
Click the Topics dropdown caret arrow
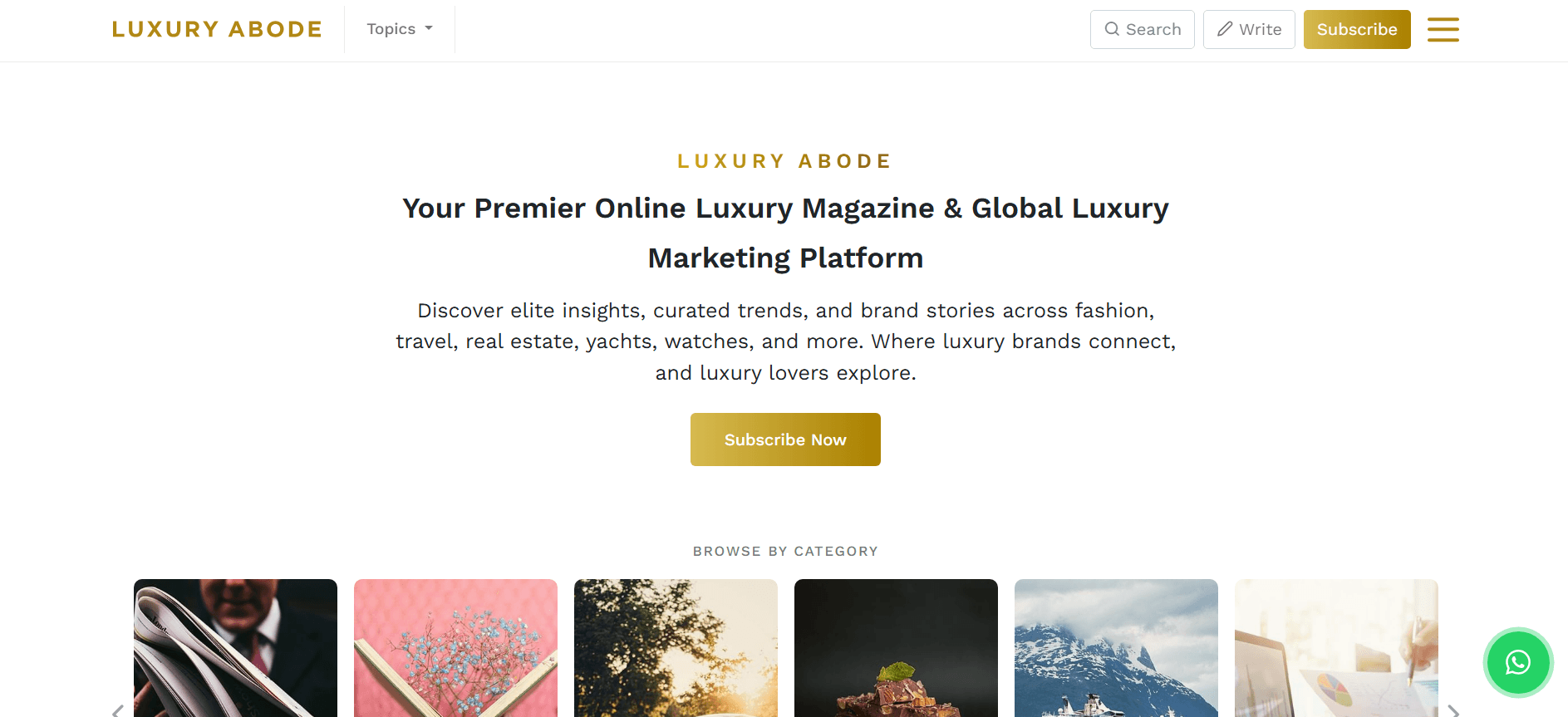tap(429, 28)
